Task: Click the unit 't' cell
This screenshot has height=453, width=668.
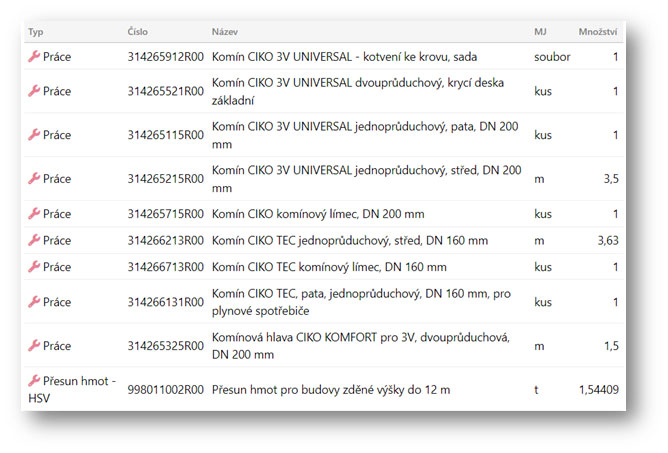Action: (536, 390)
